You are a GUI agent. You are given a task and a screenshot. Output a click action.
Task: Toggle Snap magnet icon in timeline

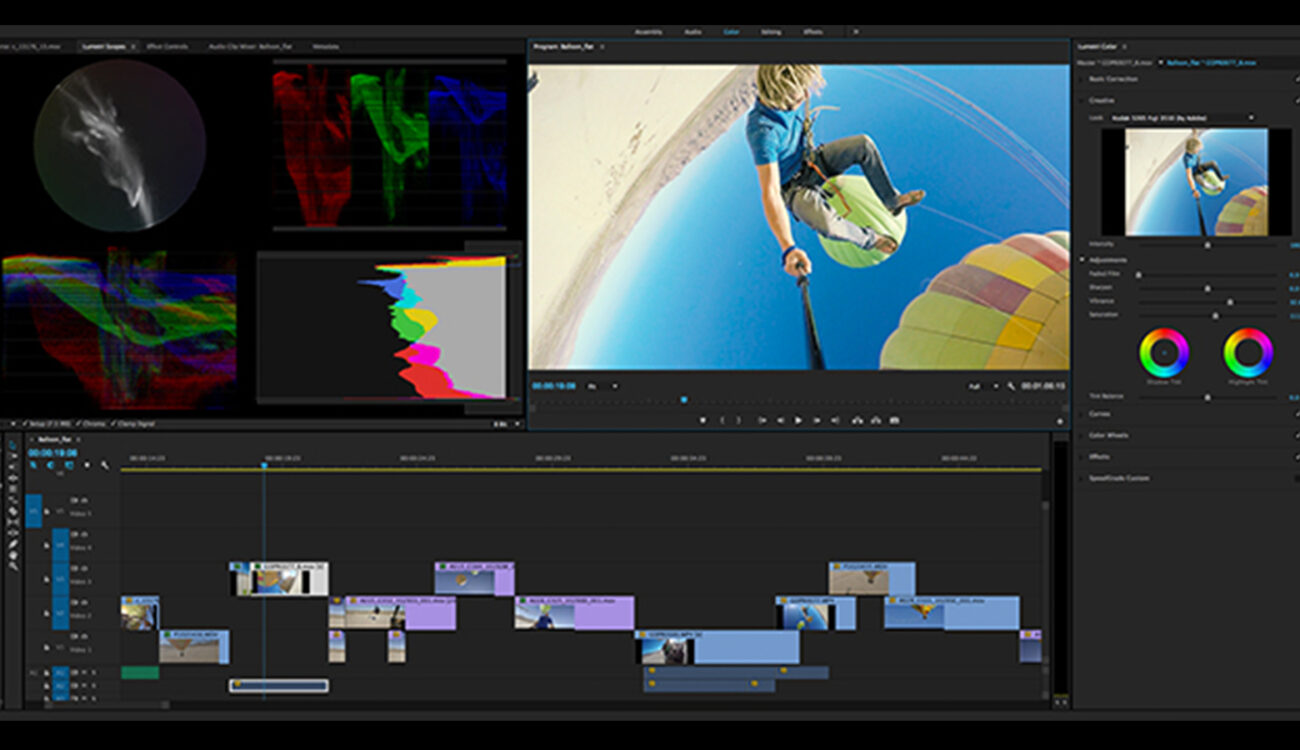pyautogui.click(x=50, y=465)
